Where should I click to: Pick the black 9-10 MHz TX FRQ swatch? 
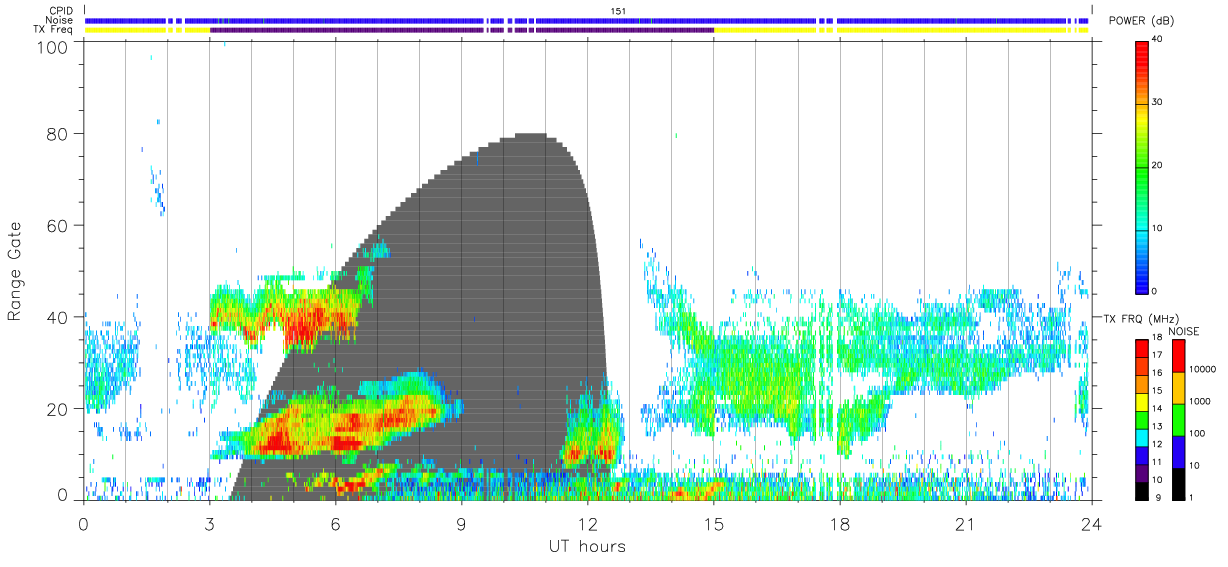pyautogui.click(x=1142, y=489)
